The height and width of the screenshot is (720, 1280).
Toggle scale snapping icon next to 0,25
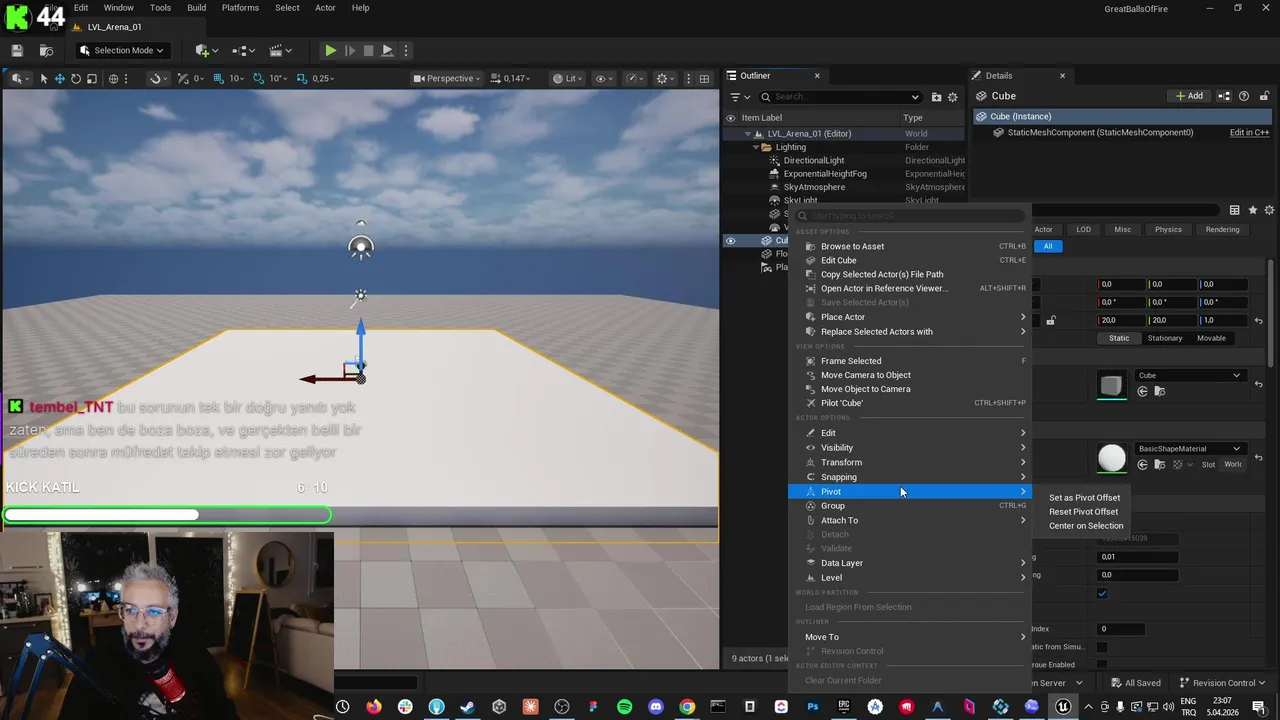tap(304, 78)
